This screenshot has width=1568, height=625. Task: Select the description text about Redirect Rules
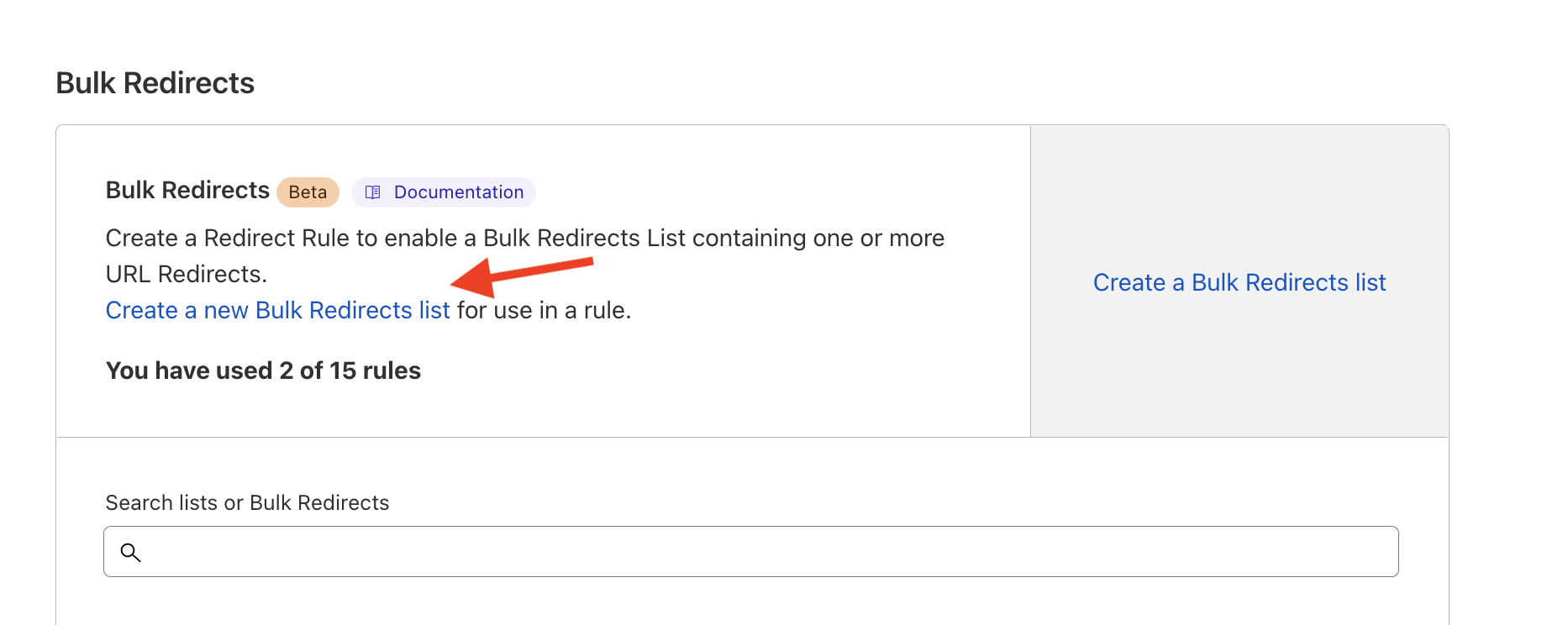[524, 239]
